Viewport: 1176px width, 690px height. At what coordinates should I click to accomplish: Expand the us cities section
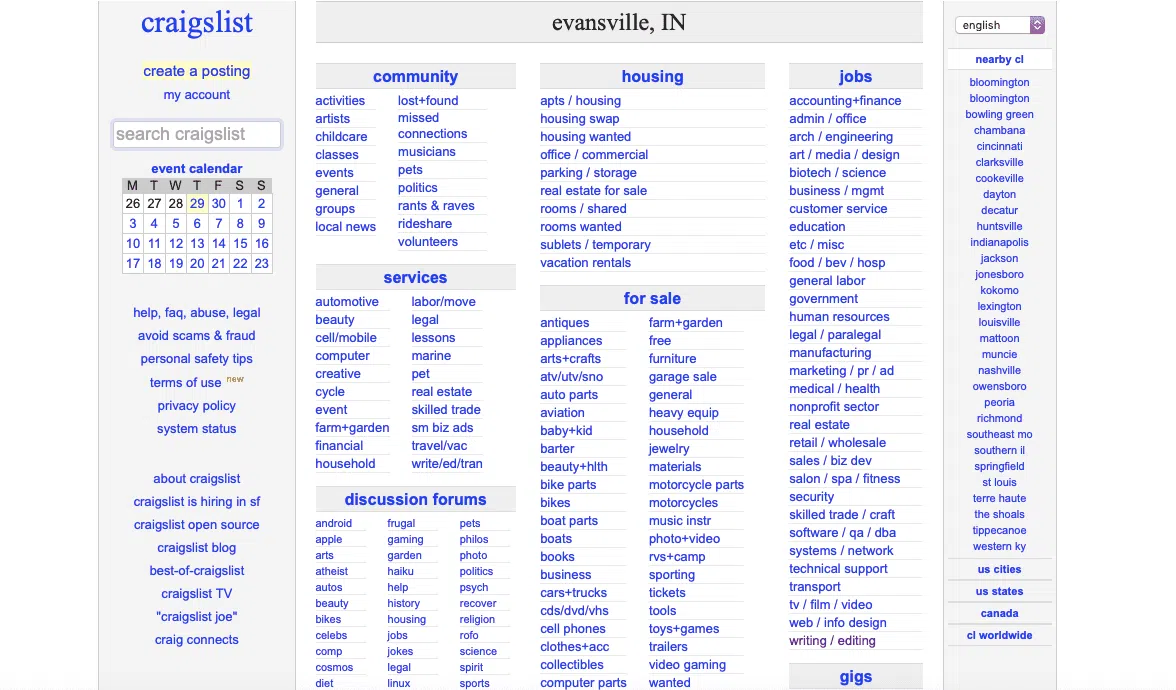click(x=999, y=569)
